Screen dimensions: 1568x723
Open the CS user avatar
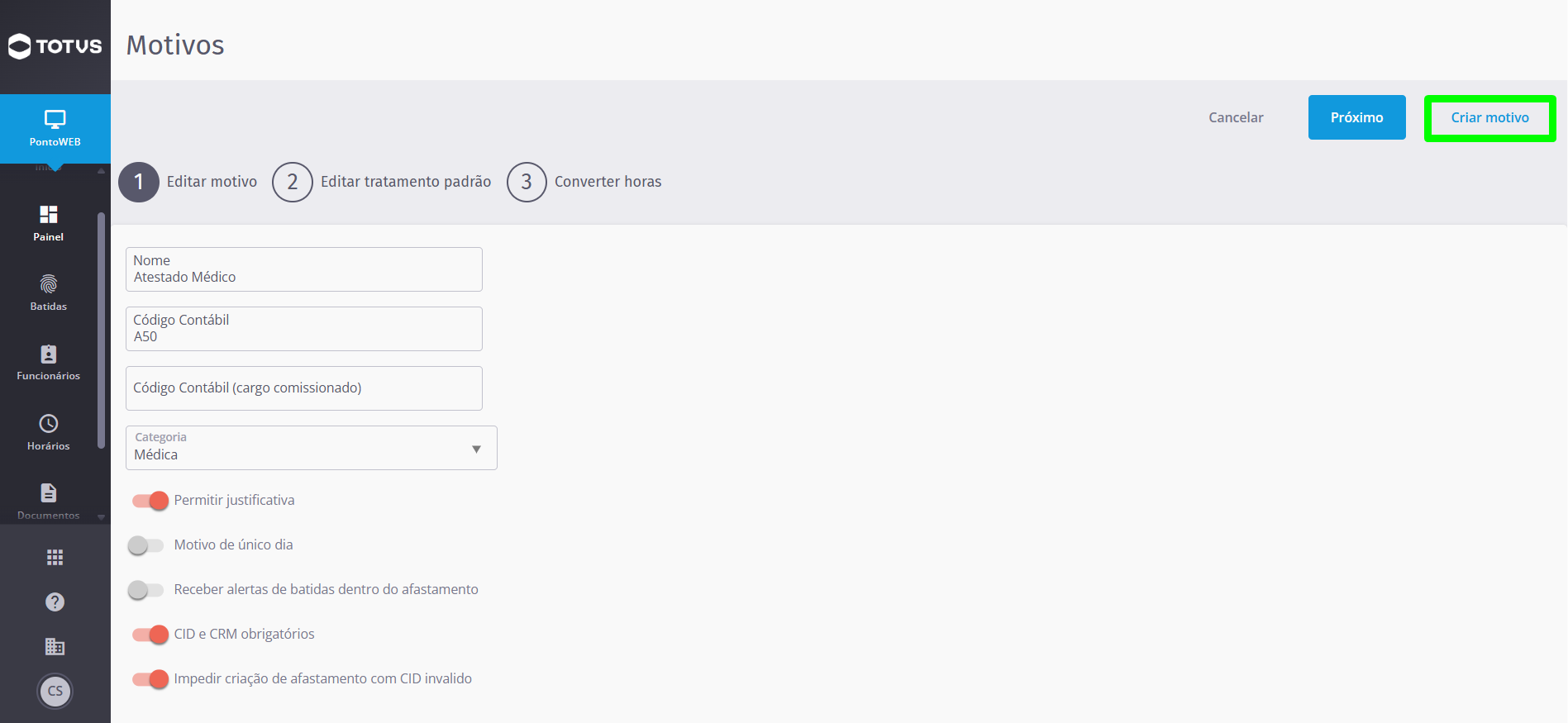[55, 692]
